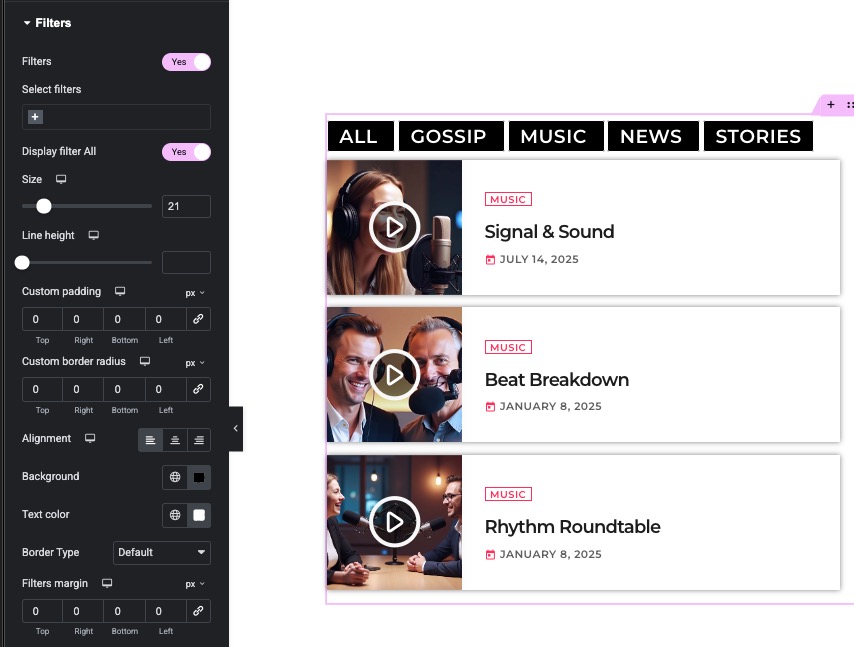Click link icon for Custom padding values
This screenshot has width=854, height=647.
click(x=198, y=319)
